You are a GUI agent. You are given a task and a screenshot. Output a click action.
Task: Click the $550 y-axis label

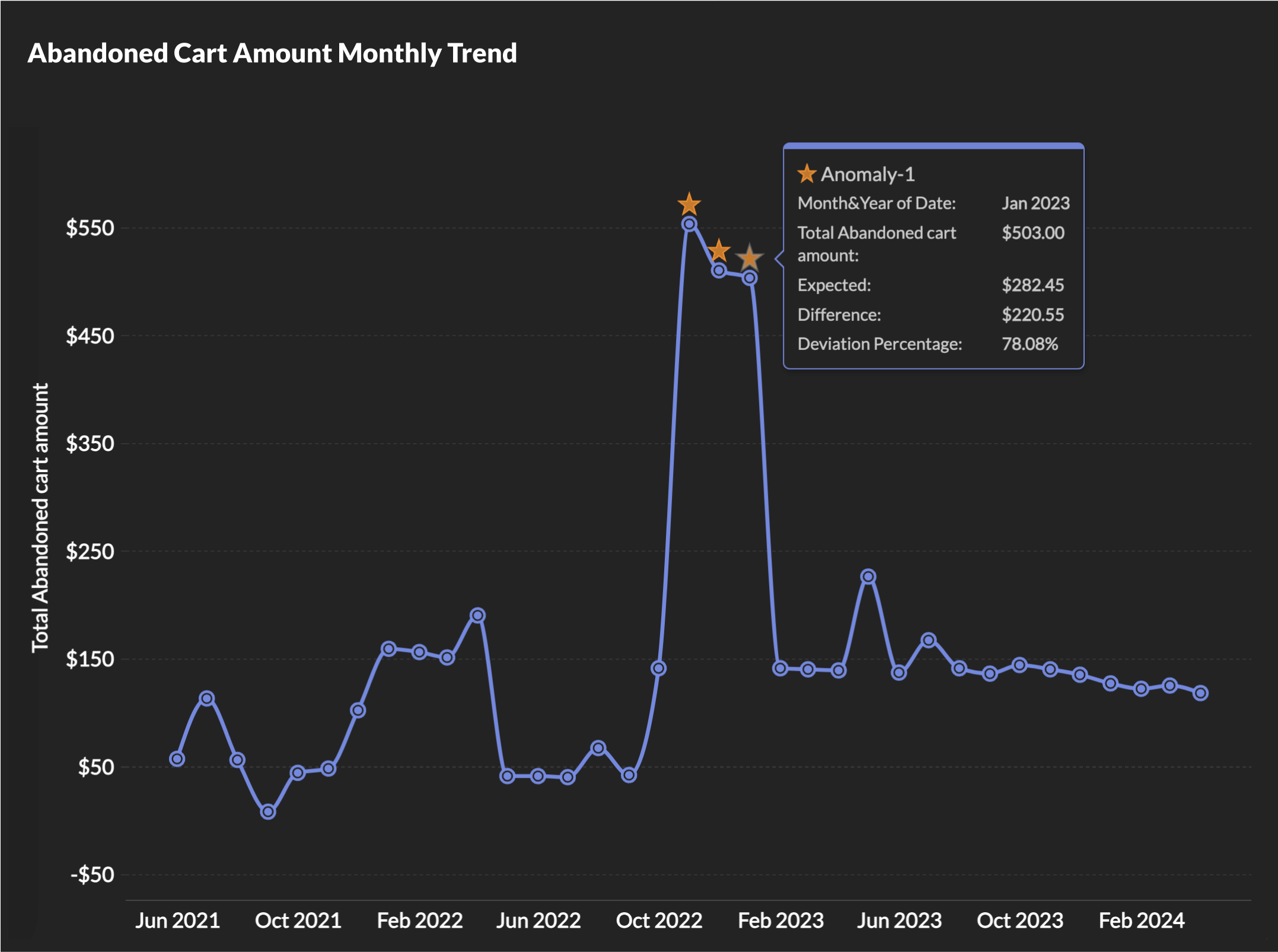(x=90, y=228)
